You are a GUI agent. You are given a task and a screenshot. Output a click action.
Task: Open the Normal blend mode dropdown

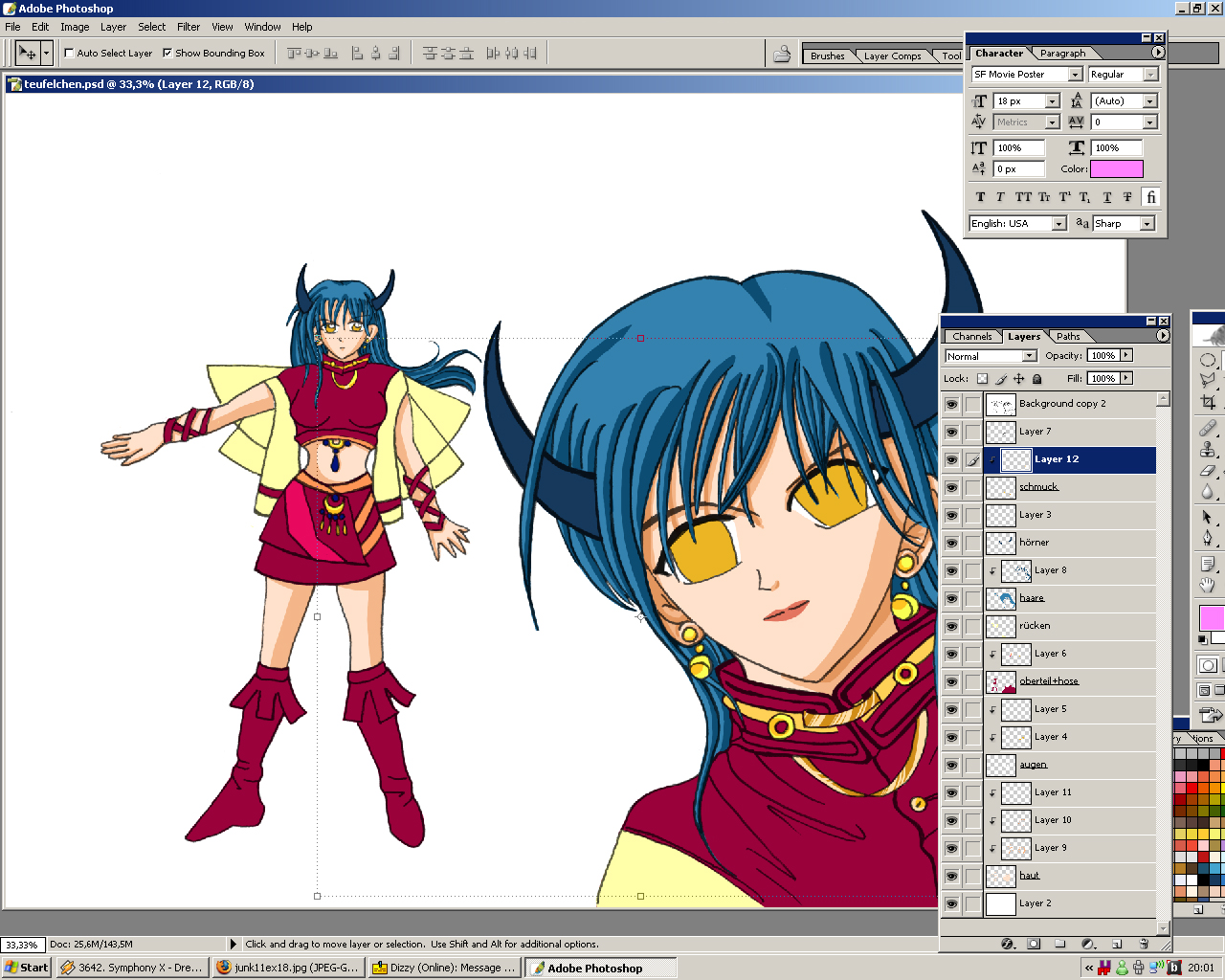(x=1030, y=356)
